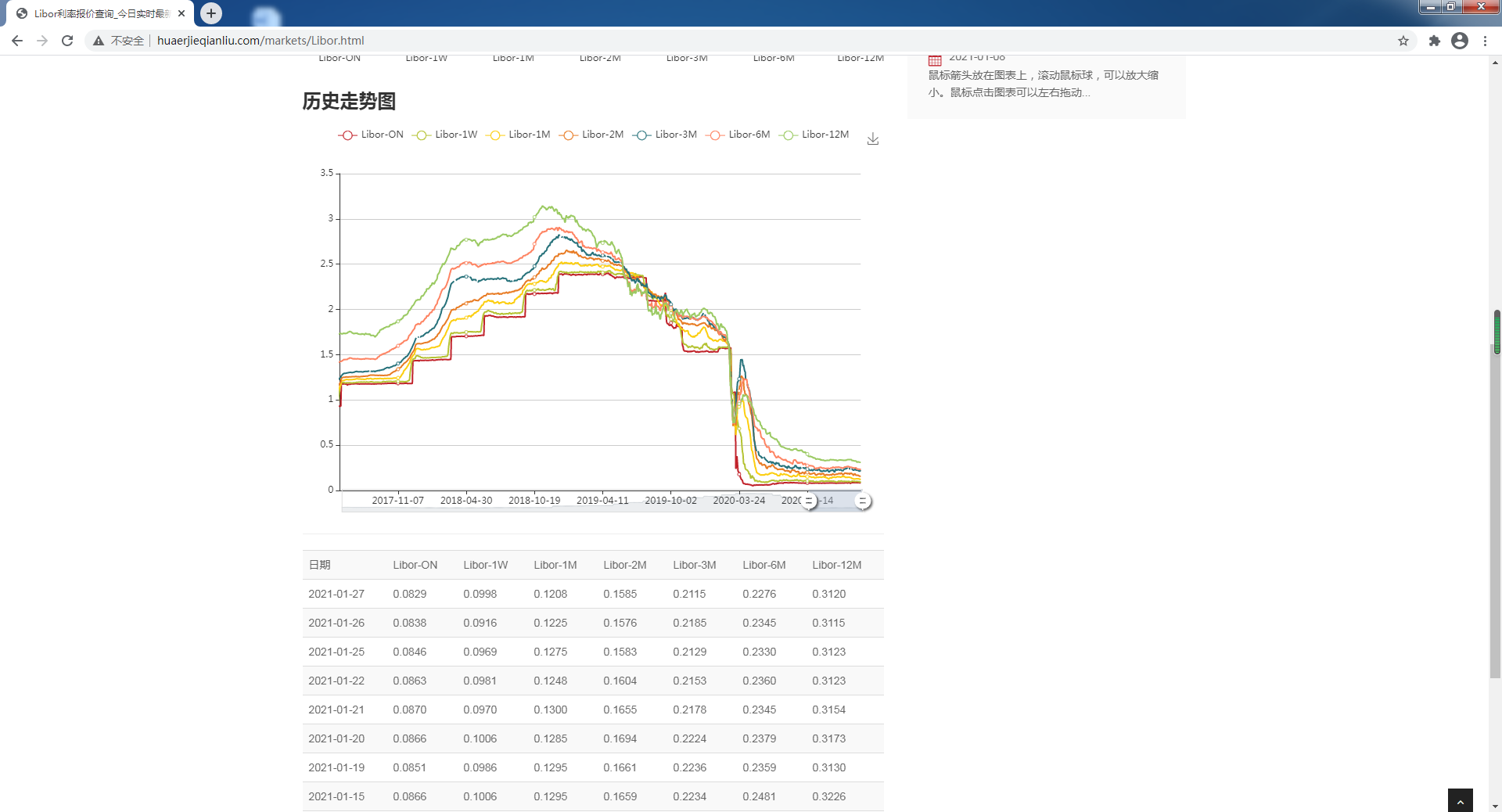Click the browser back arrow
Screen dimensions: 1502x812
click(16, 41)
